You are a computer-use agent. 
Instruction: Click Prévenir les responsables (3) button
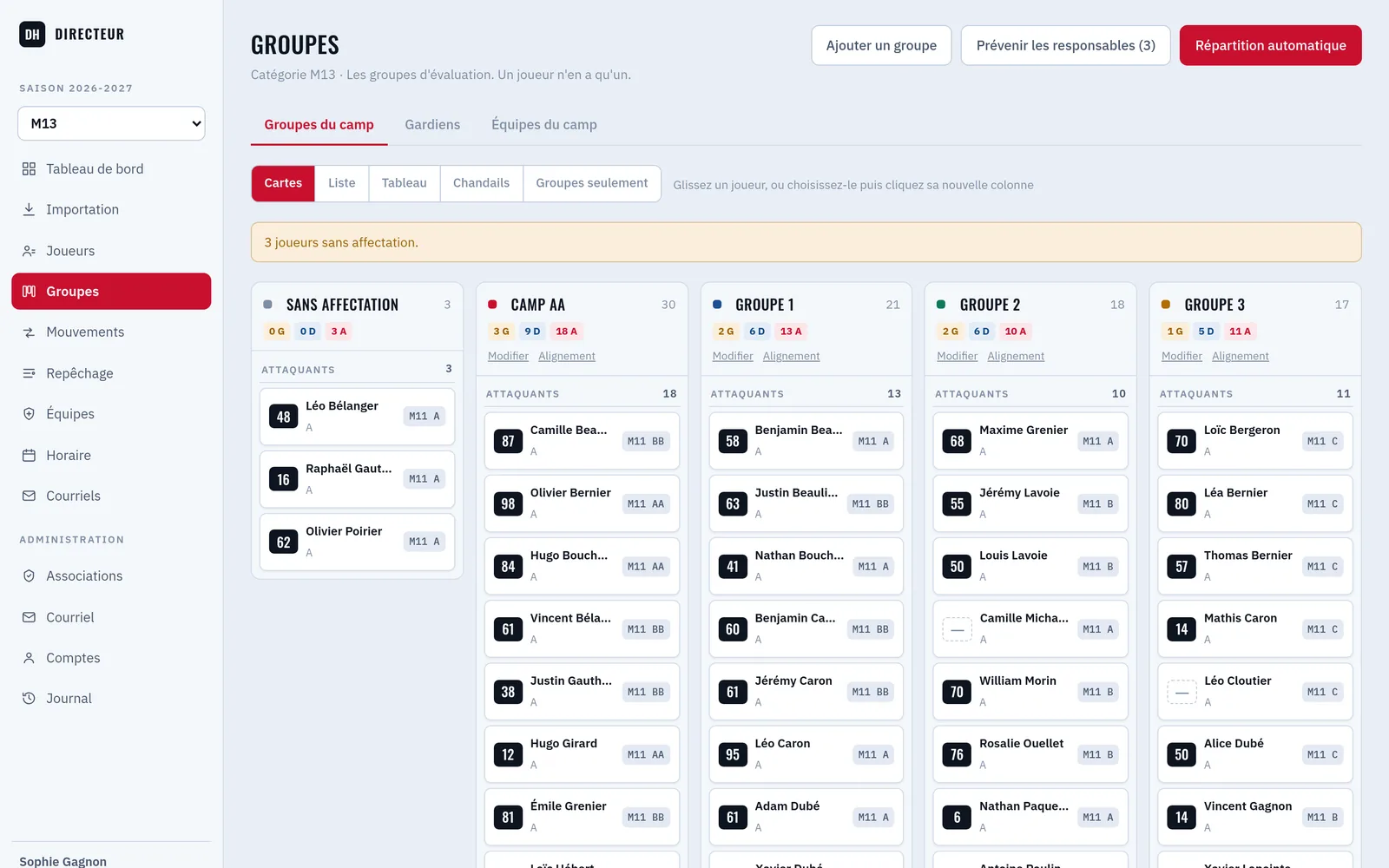pyautogui.click(x=1065, y=45)
